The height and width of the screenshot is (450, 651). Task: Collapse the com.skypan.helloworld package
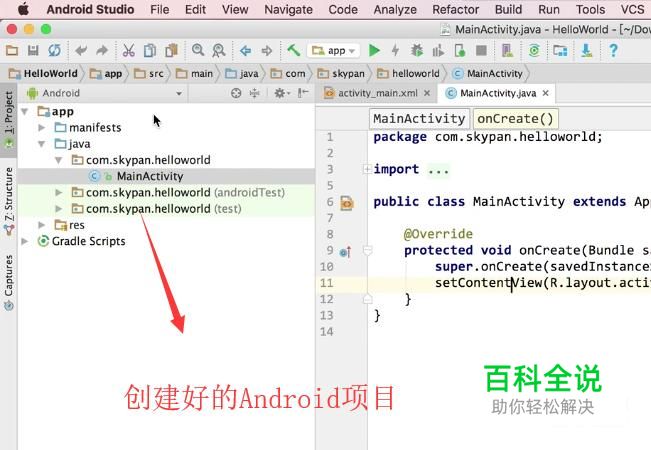click(59, 160)
